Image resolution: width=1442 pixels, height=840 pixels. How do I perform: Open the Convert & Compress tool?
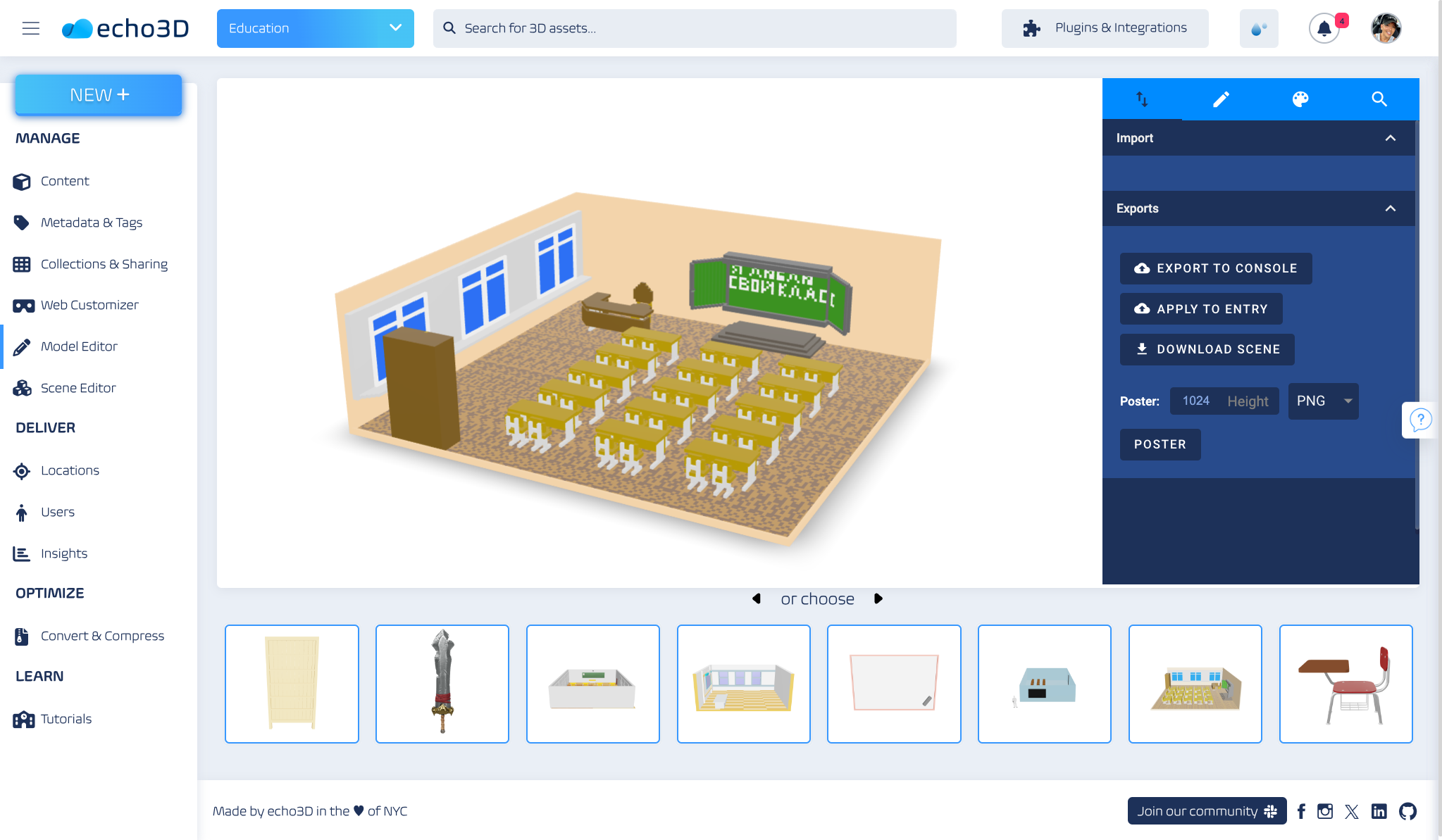click(x=101, y=635)
